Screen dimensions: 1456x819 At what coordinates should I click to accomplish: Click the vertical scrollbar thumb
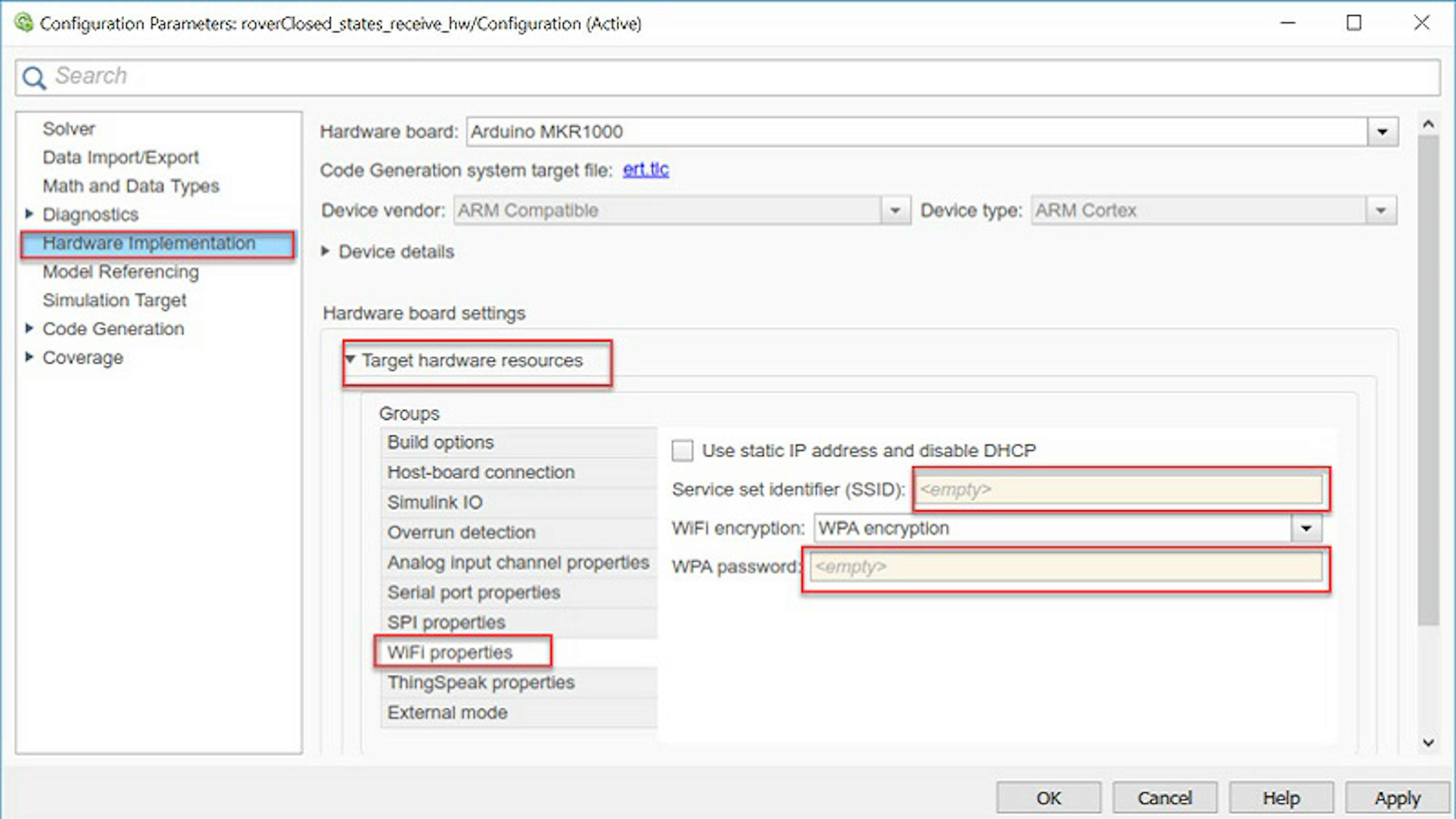[x=1428, y=381]
